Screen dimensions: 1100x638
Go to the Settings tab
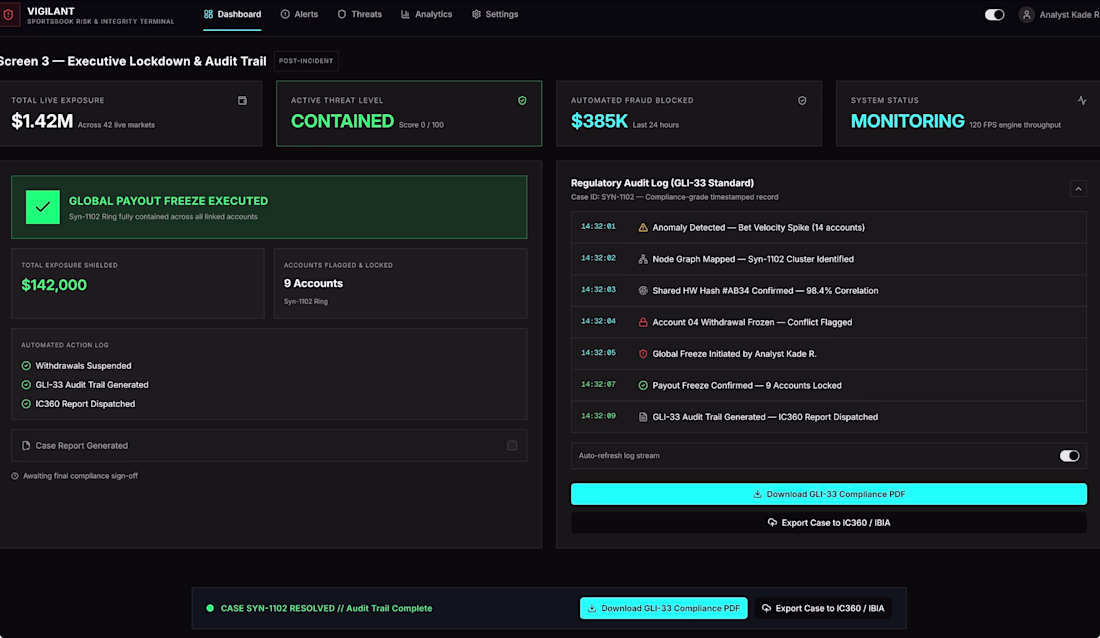pos(495,14)
